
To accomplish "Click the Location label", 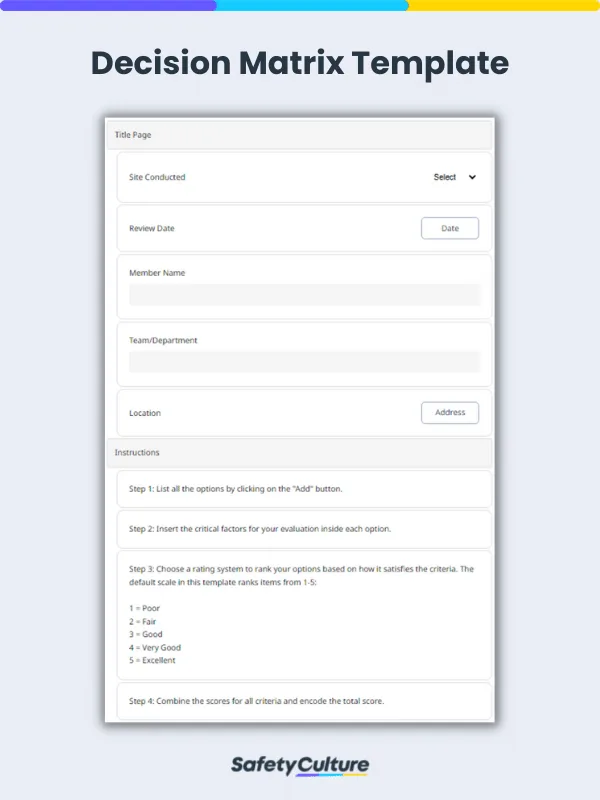I will pyautogui.click(x=145, y=413).
